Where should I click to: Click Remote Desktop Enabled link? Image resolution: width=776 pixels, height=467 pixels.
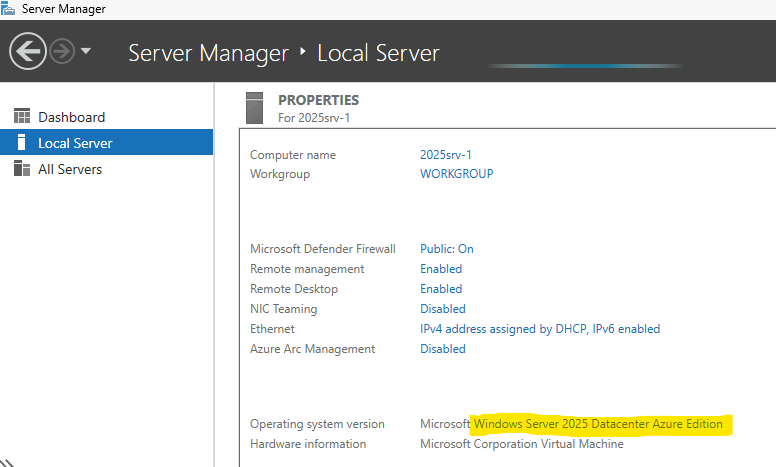click(x=441, y=289)
